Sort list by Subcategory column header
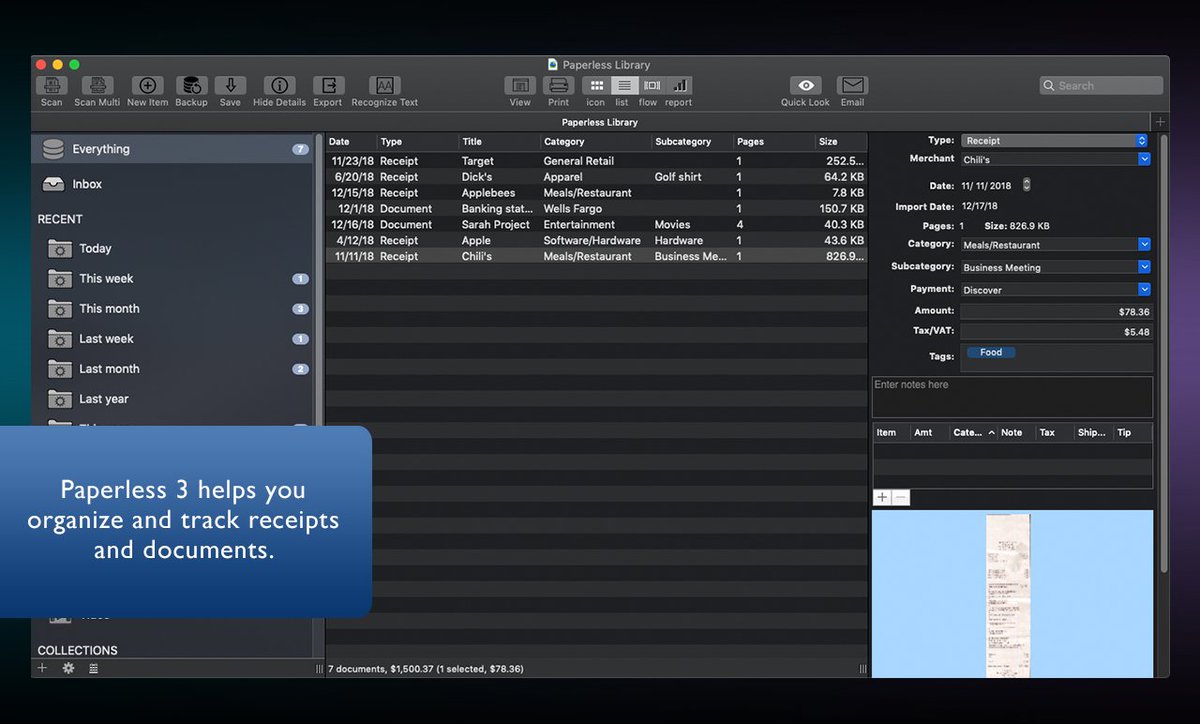This screenshot has height=724, width=1200. tap(693, 142)
